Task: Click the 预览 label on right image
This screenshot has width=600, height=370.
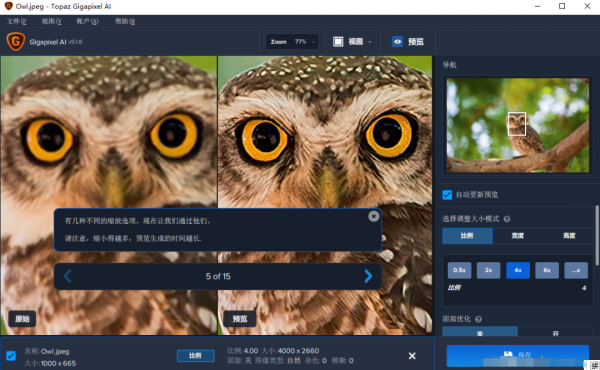Action: 240,319
